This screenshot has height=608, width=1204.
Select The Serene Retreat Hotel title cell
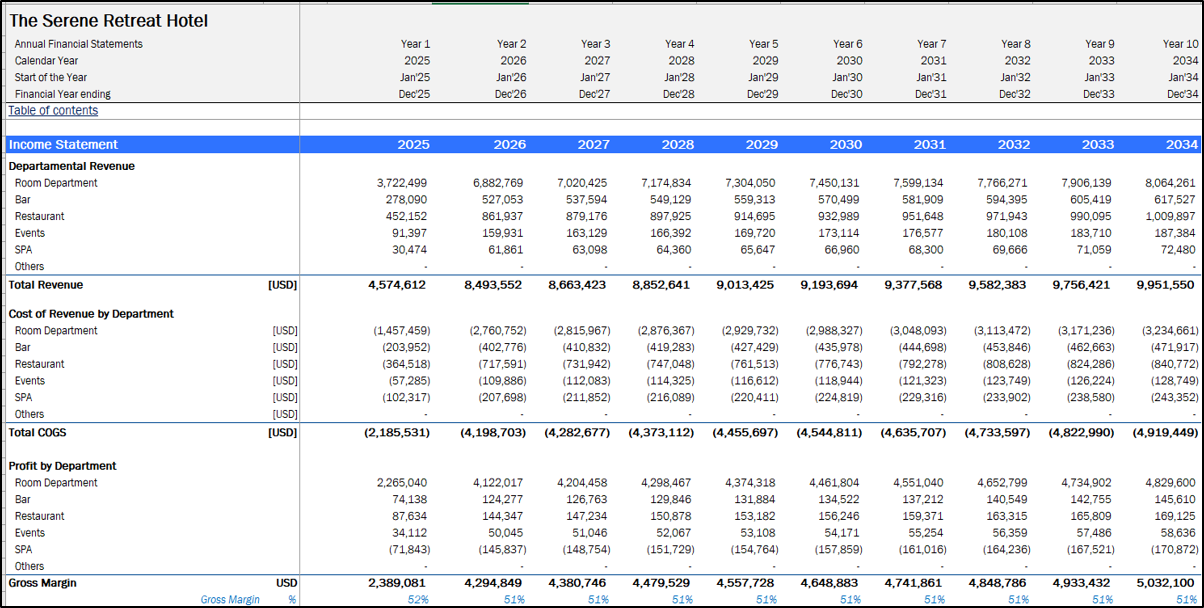coord(109,21)
